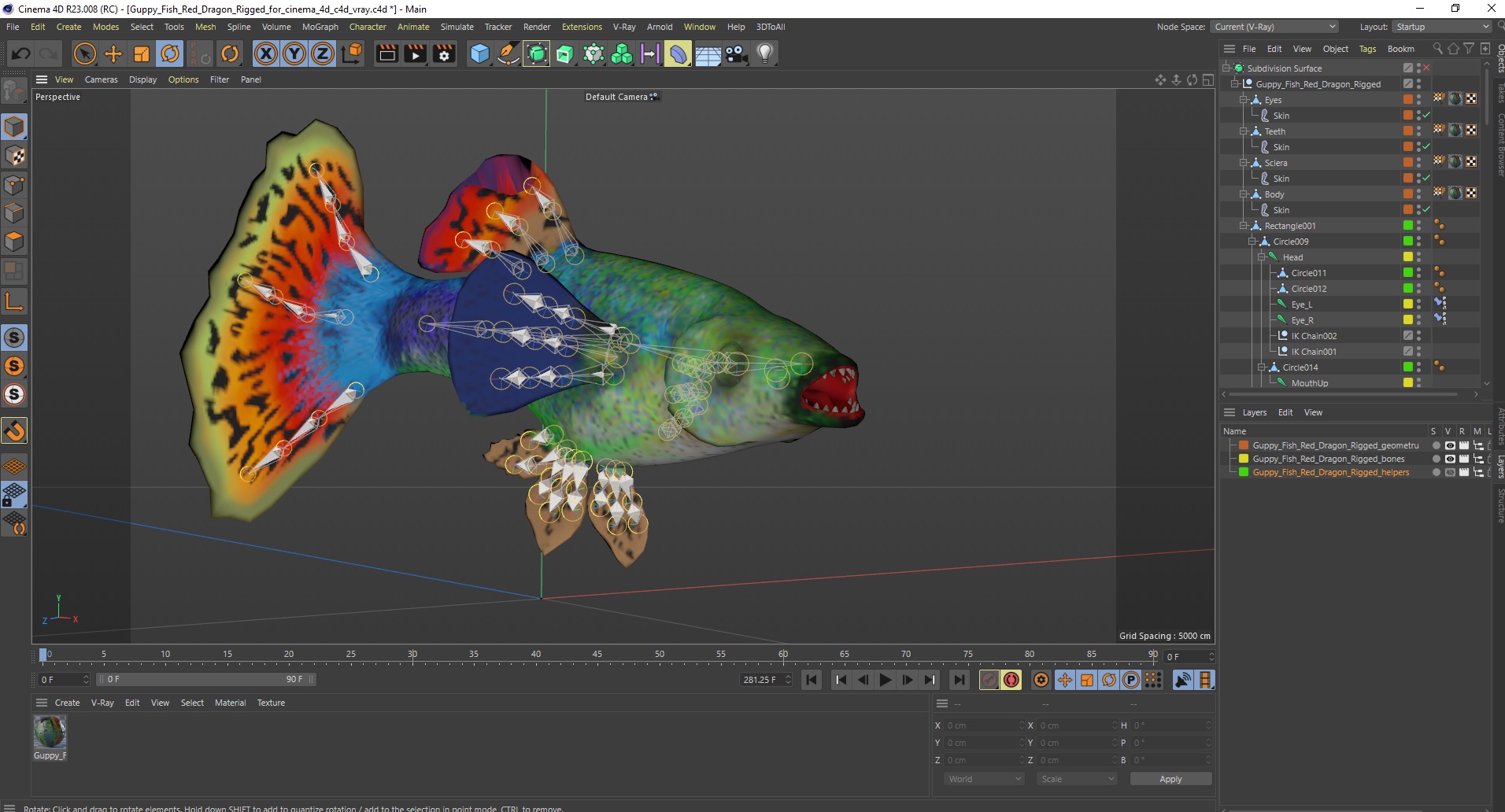Click the yellow layer swatch of Head
The height and width of the screenshot is (812, 1505).
(x=1408, y=257)
